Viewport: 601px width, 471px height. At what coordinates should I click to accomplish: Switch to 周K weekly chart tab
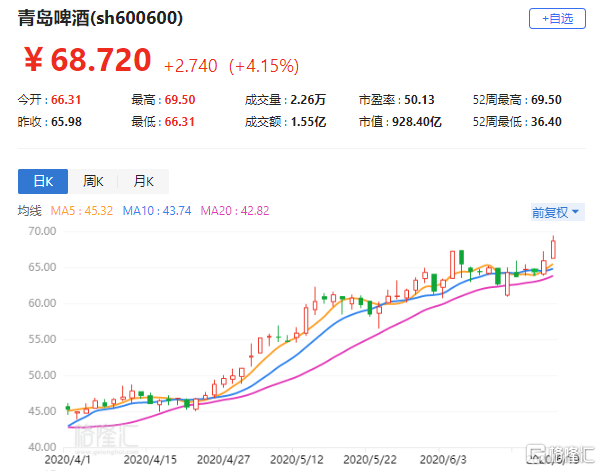[x=93, y=181]
